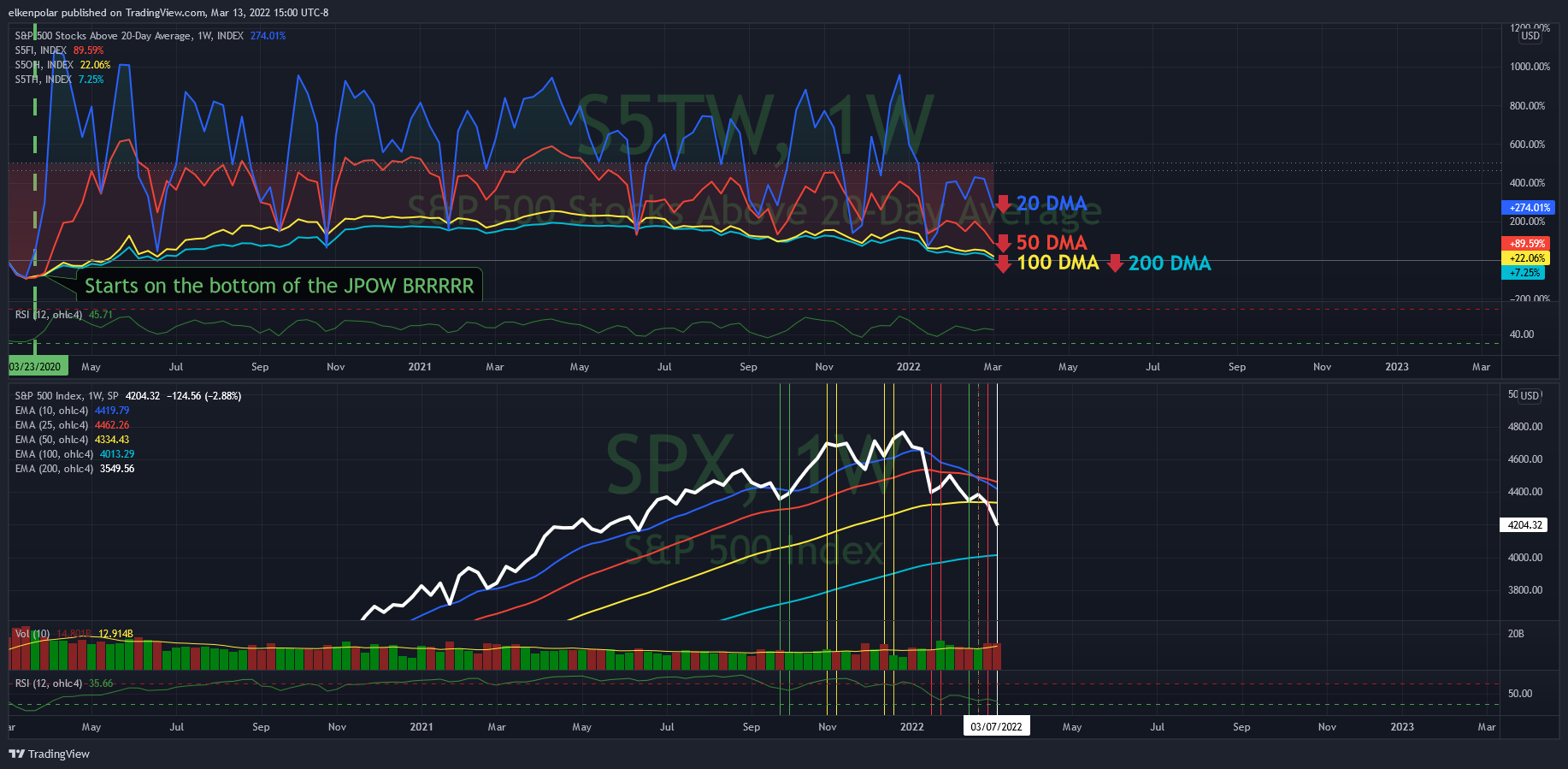
Task: Click the red arrow beside 100 DMA
Action: tap(1004, 263)
